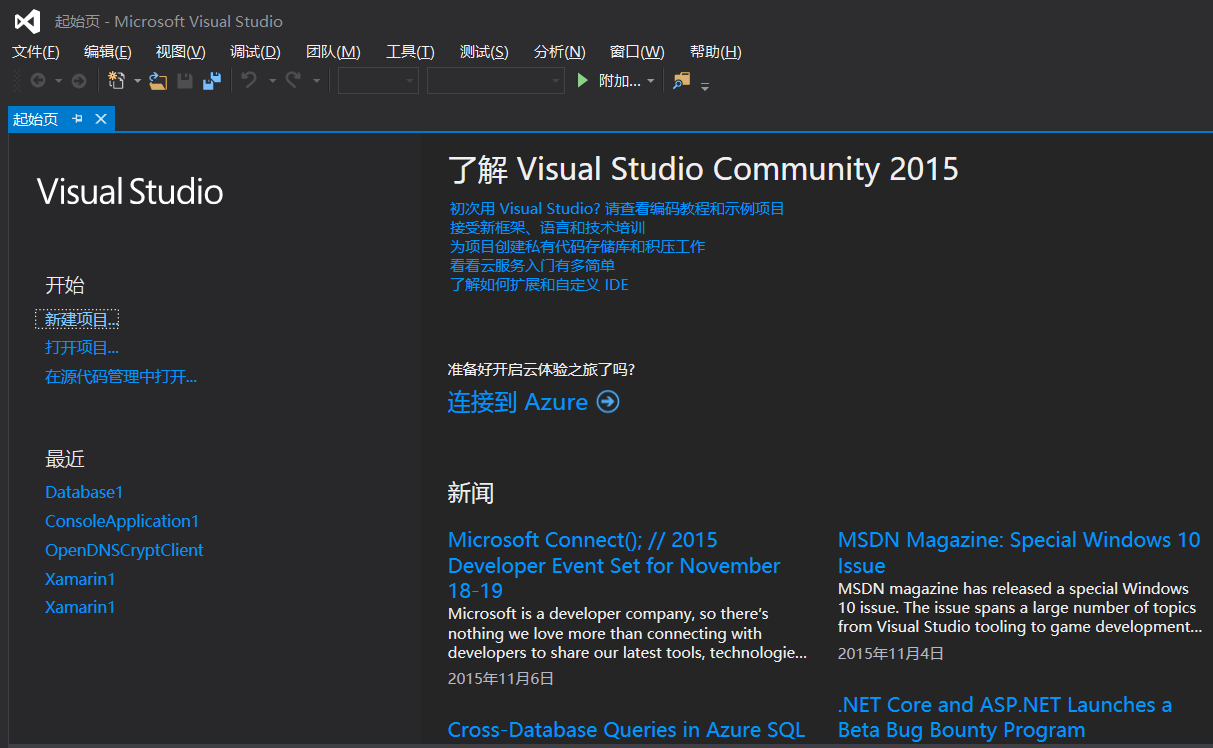Click the toolbar drag grip handle
The image size is (1213, 748).
click(x=16, y=81)
